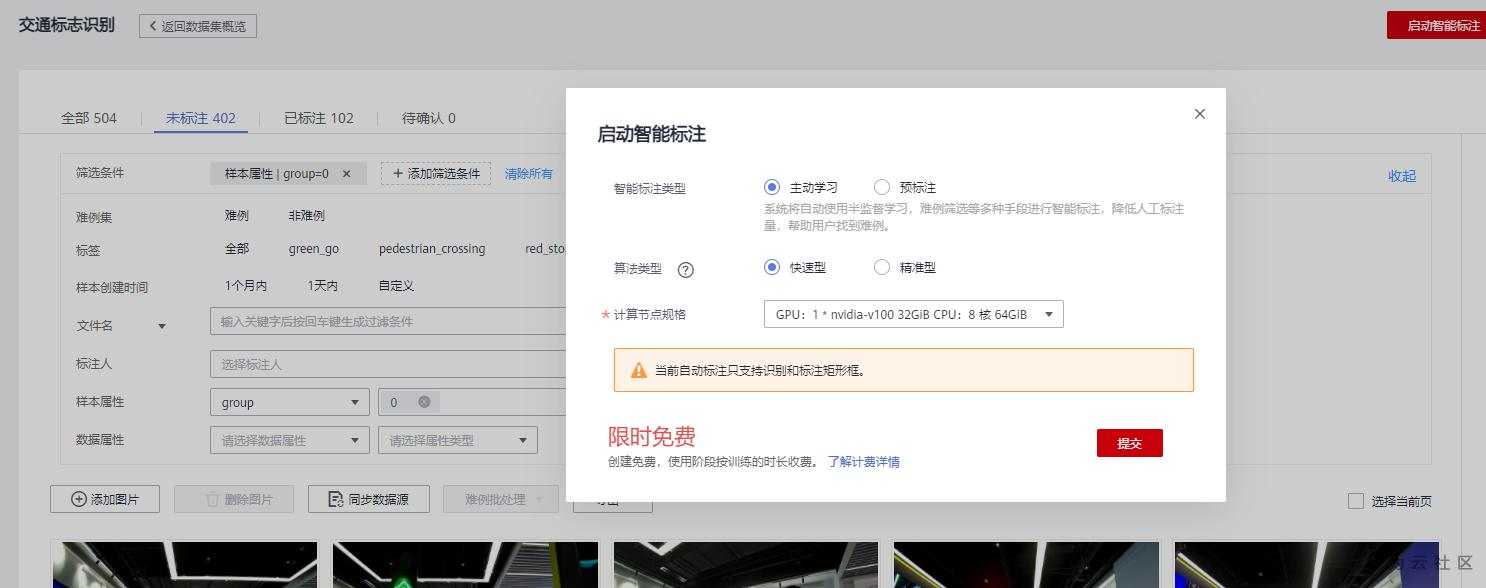Switch to the 已标注 102 tab
This screenshot has height=588, width=1486.
click(x=319, y=117)
